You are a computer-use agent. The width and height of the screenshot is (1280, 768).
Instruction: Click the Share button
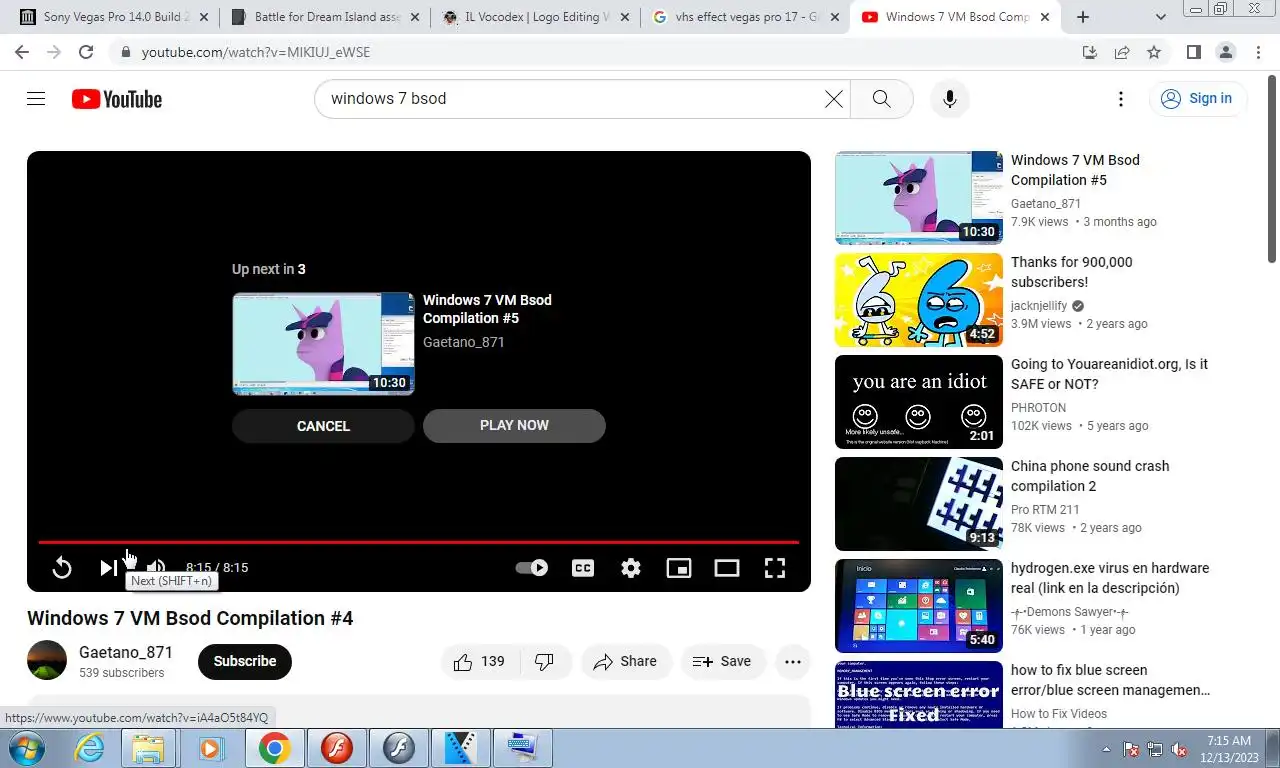click(x=625, y=661)
